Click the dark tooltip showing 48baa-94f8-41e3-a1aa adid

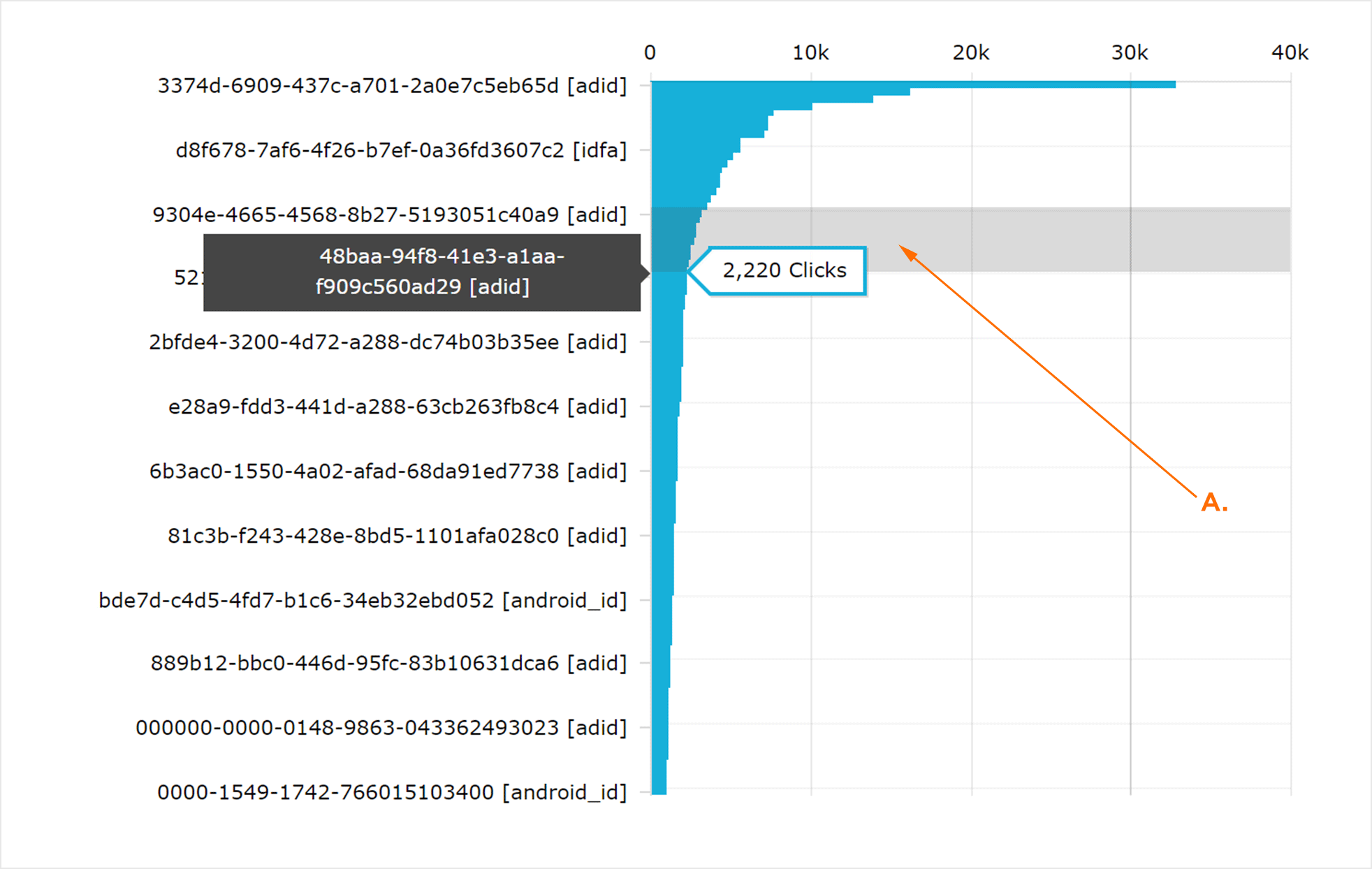[x=422, y=272]
